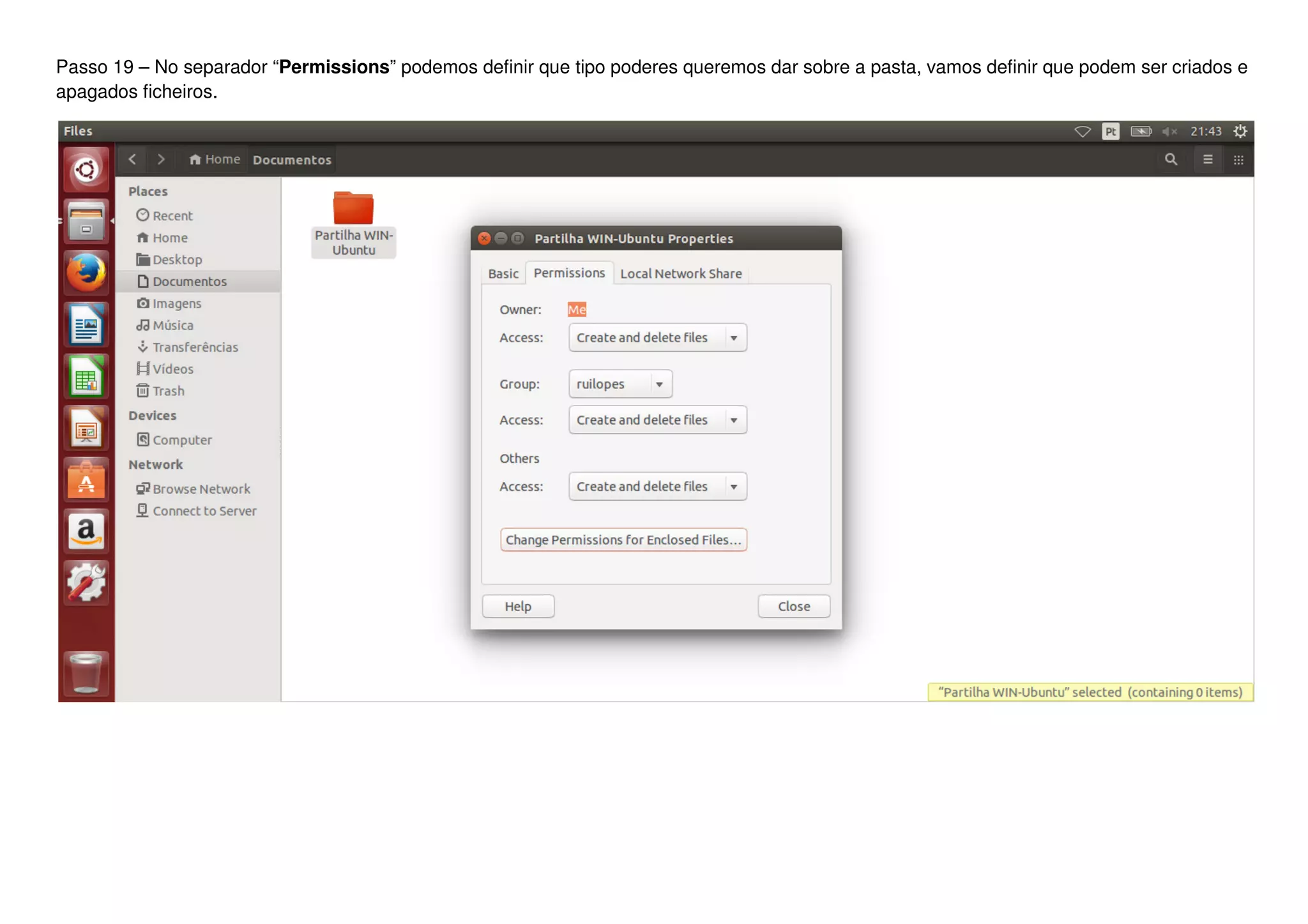Open the Local Network Share tab
Screen dimensions: 1308x924
coord(681,274)
